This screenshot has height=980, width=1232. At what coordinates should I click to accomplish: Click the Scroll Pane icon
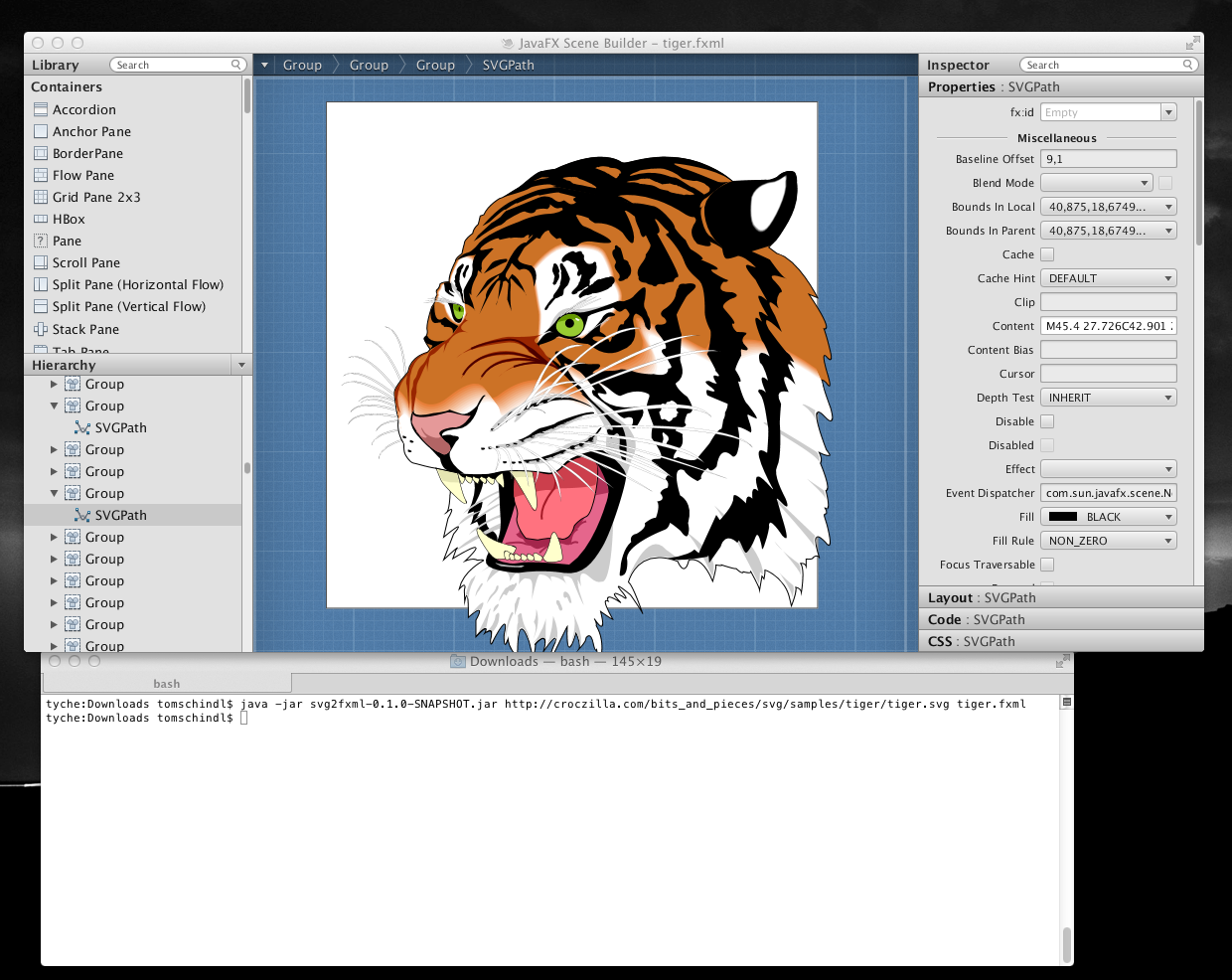pos(41,262)
